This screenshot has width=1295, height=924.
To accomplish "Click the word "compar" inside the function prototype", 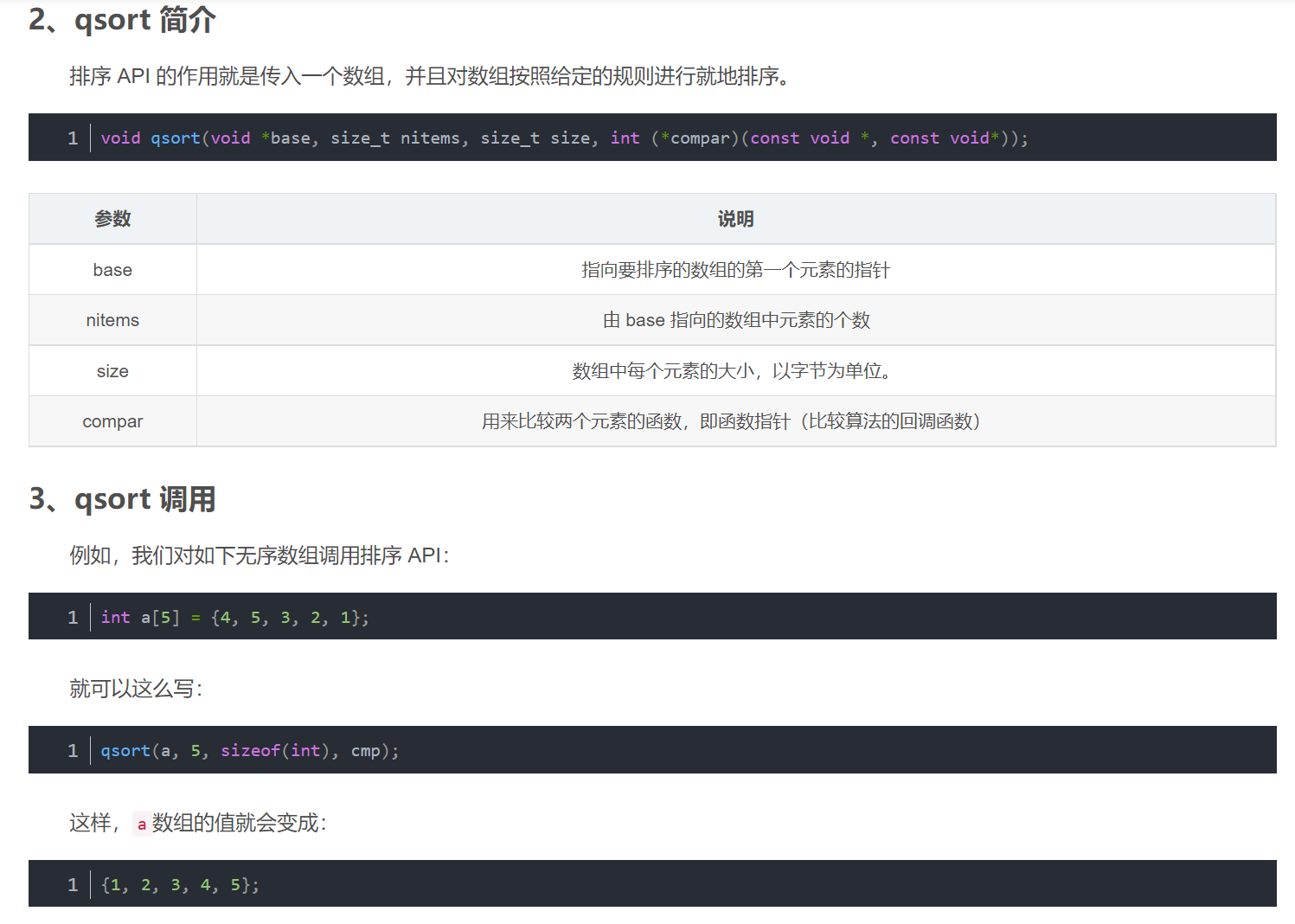I will coord(699,138).
